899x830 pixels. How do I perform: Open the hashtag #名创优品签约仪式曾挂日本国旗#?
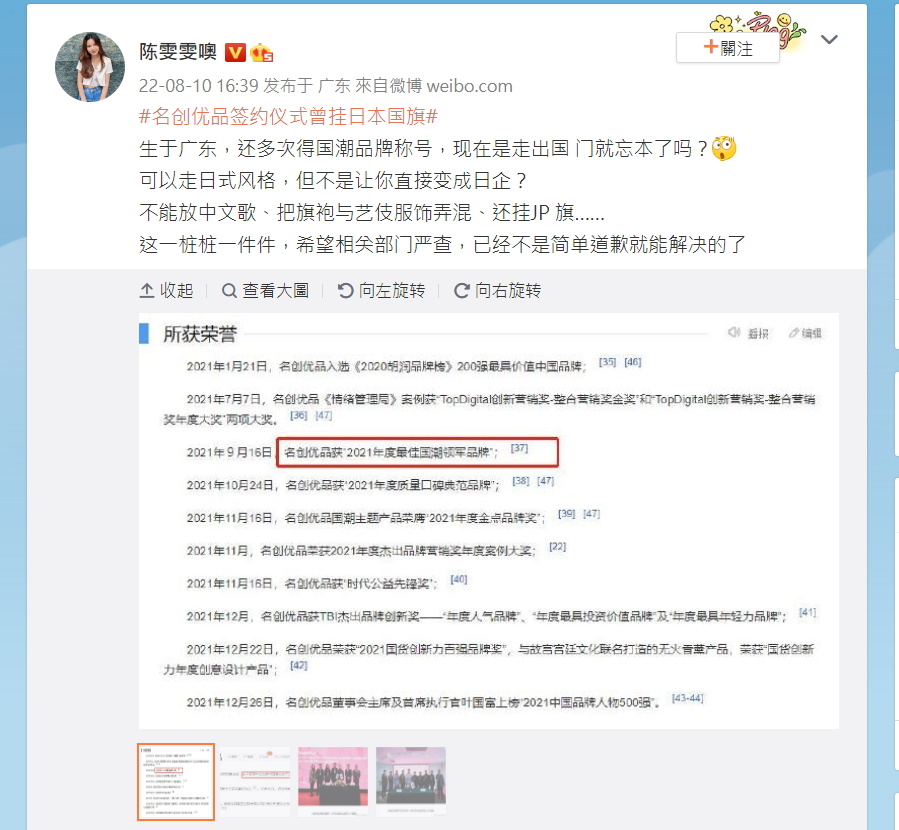click(288, 116)
